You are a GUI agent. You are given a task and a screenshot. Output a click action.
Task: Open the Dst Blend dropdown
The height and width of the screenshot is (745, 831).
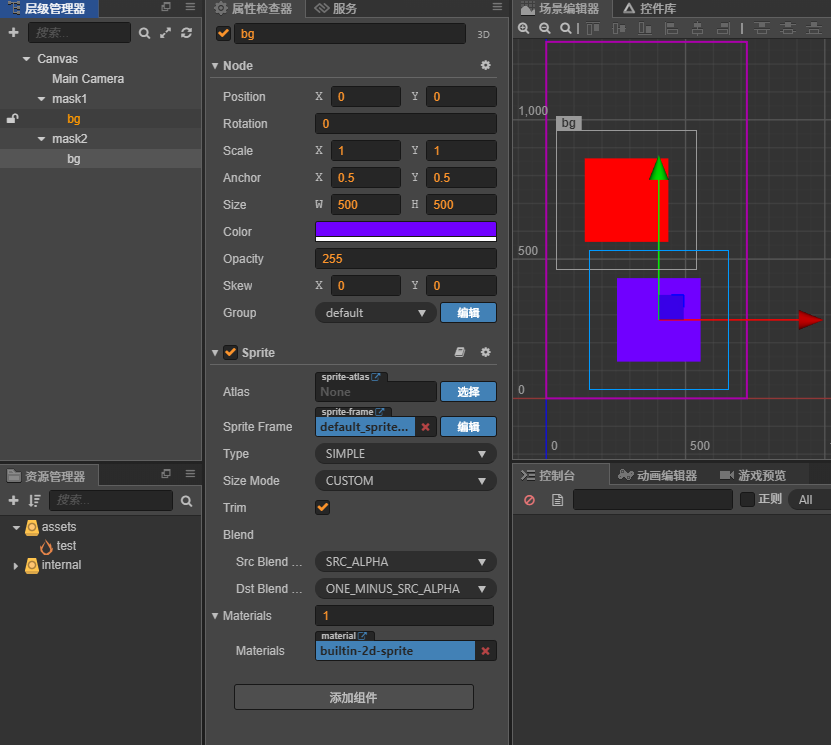406,589
